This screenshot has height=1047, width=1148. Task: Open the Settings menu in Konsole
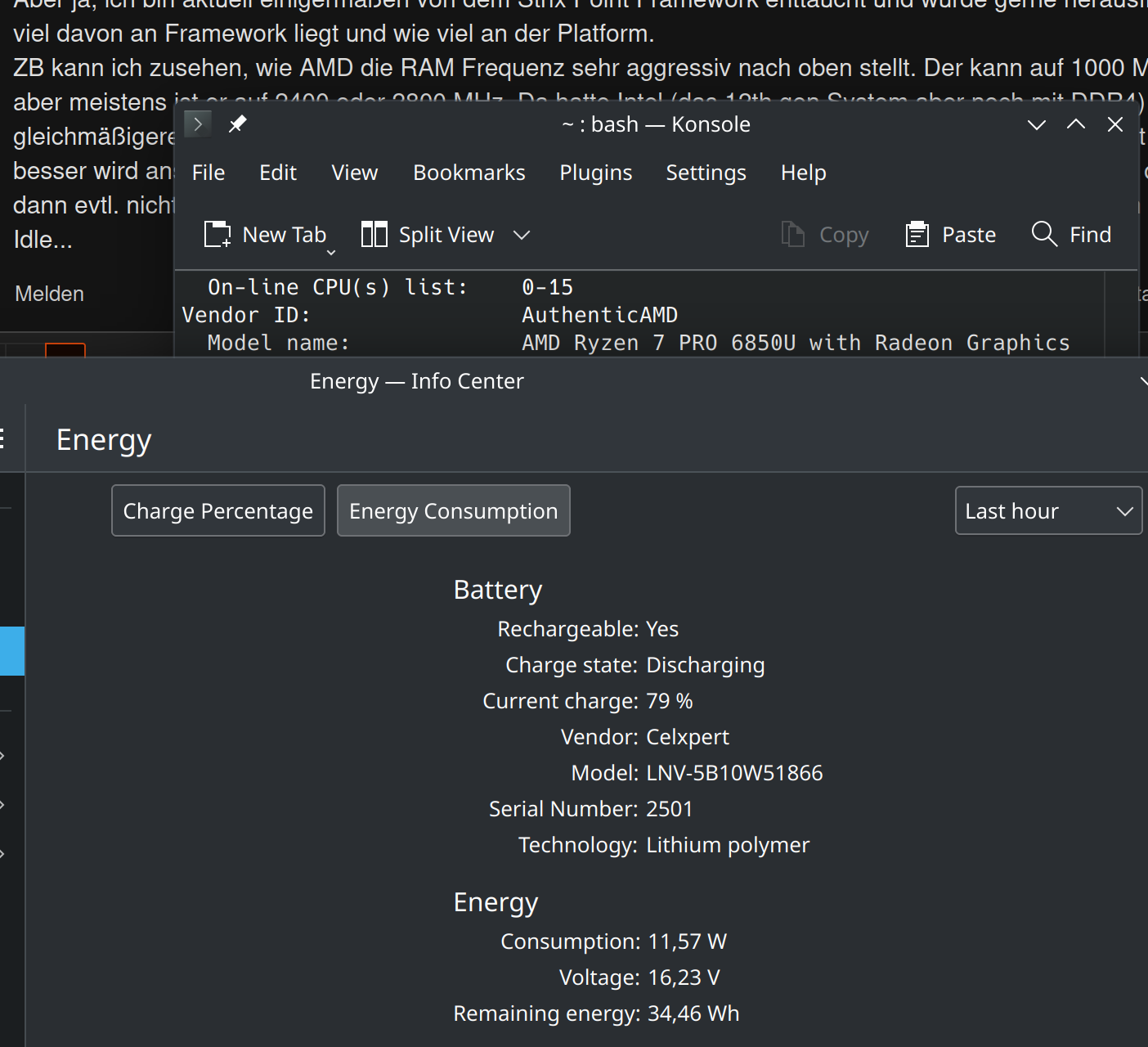click(x=706, y=173)
